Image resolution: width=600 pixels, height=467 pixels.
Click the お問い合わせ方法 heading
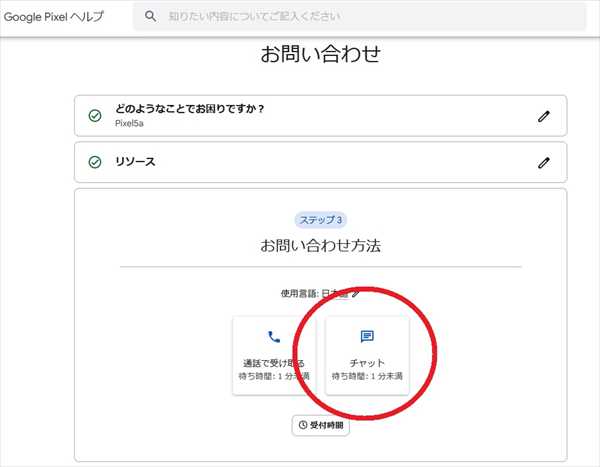pyautogui.click(x=321, y=246)
